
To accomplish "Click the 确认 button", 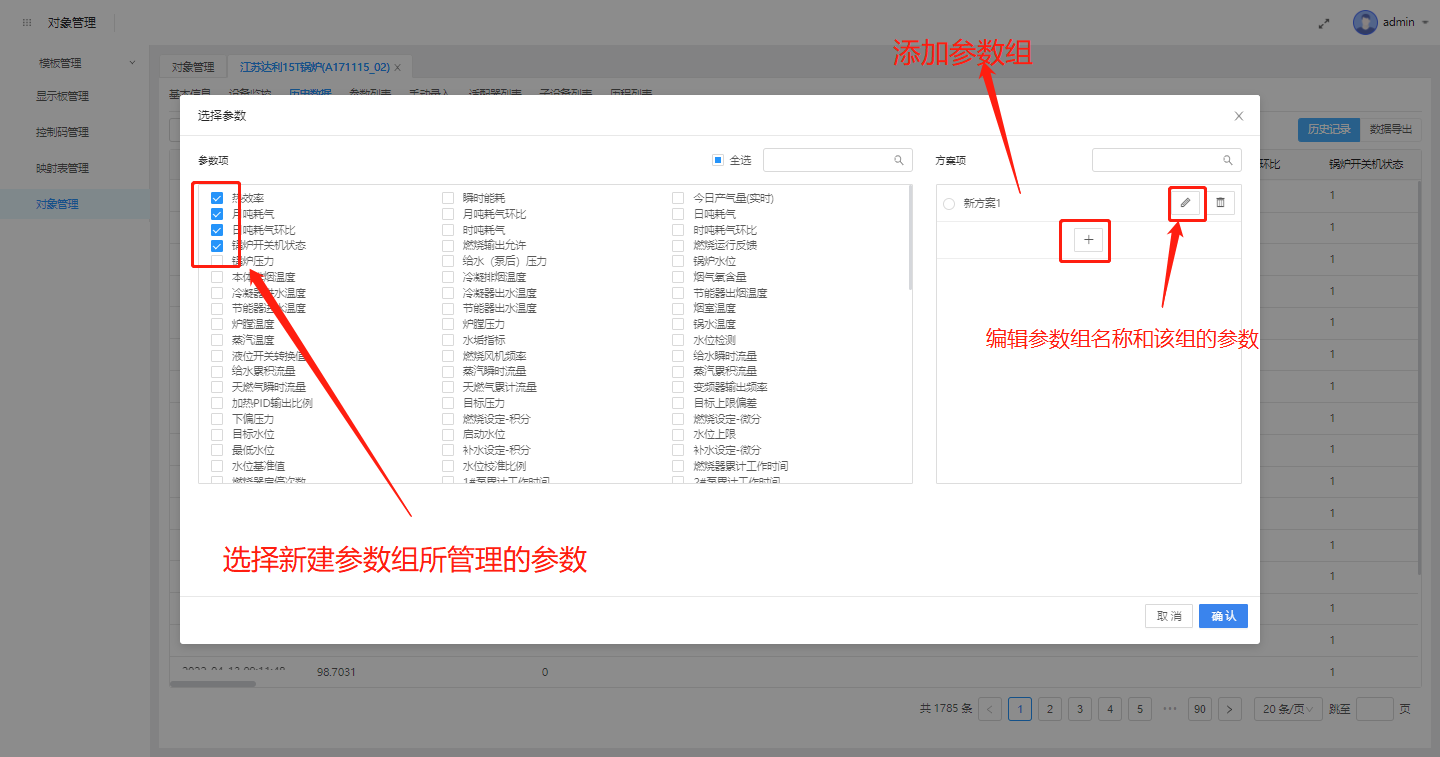I will pos(1223,616).
